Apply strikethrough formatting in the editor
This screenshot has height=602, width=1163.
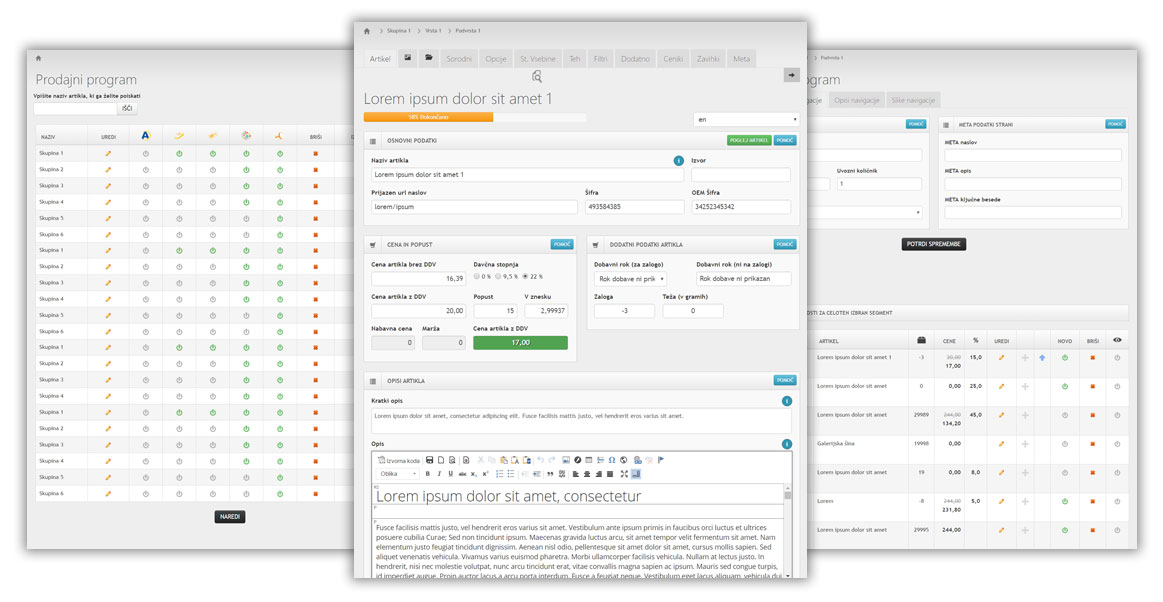pos(462,474)
